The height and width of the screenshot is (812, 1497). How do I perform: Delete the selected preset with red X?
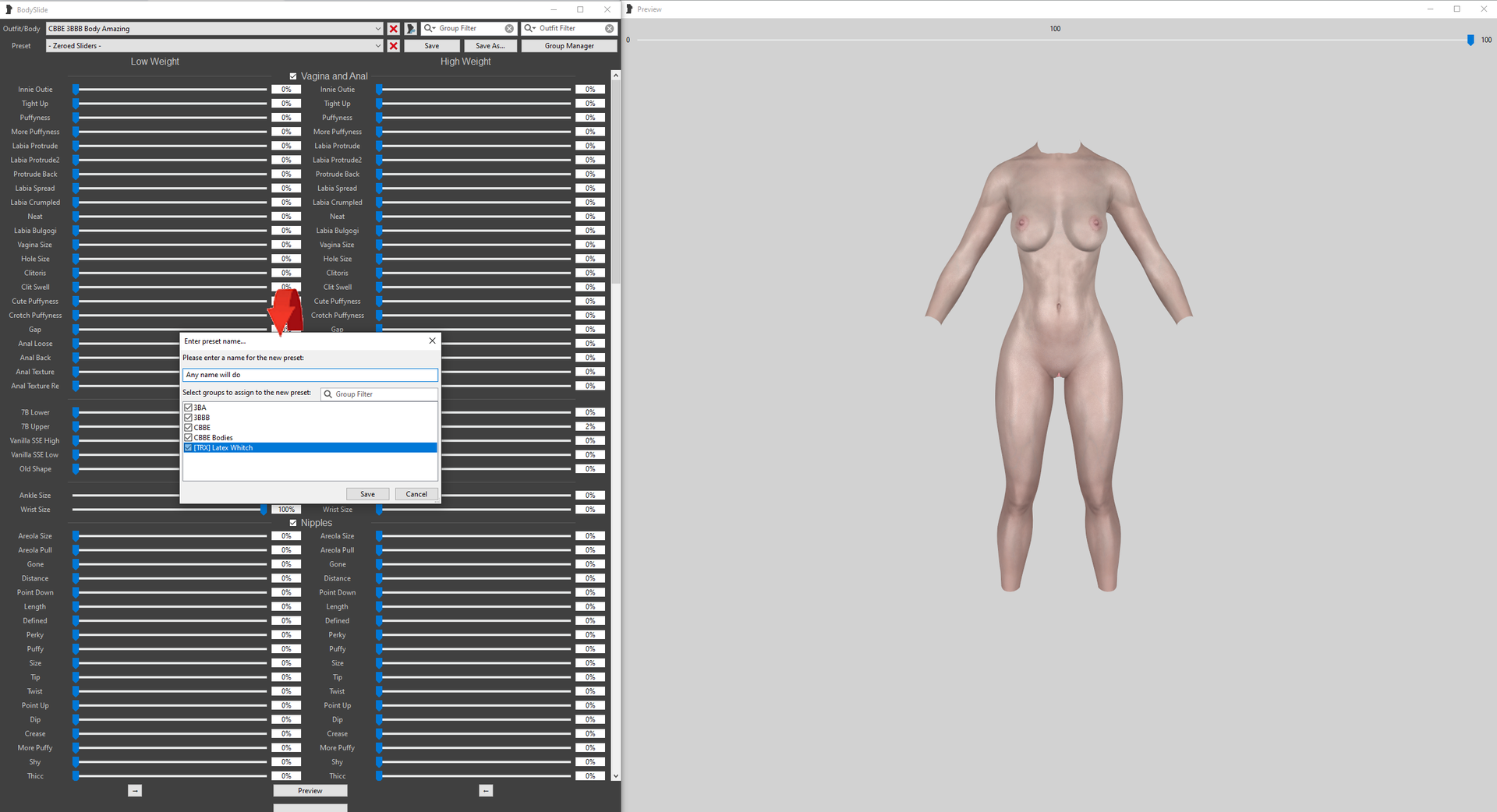click(x=393, y=46)
